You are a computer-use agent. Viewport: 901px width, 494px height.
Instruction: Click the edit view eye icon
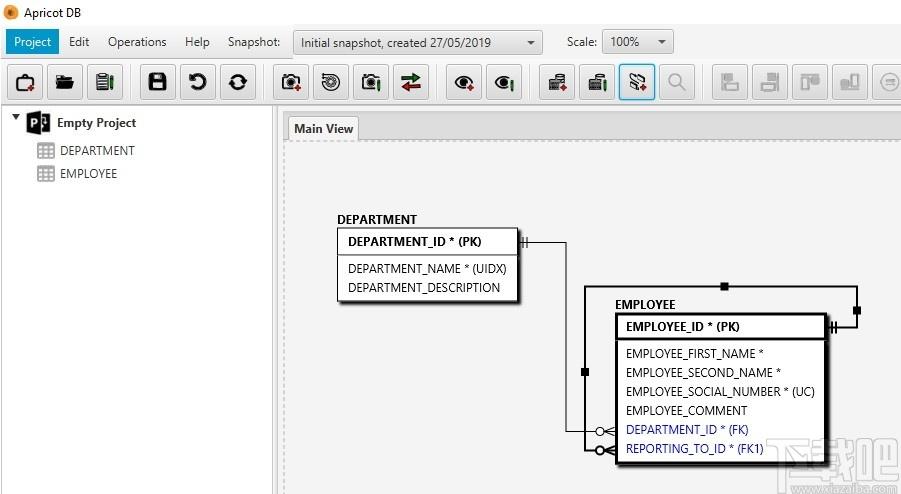coord(504,82)
